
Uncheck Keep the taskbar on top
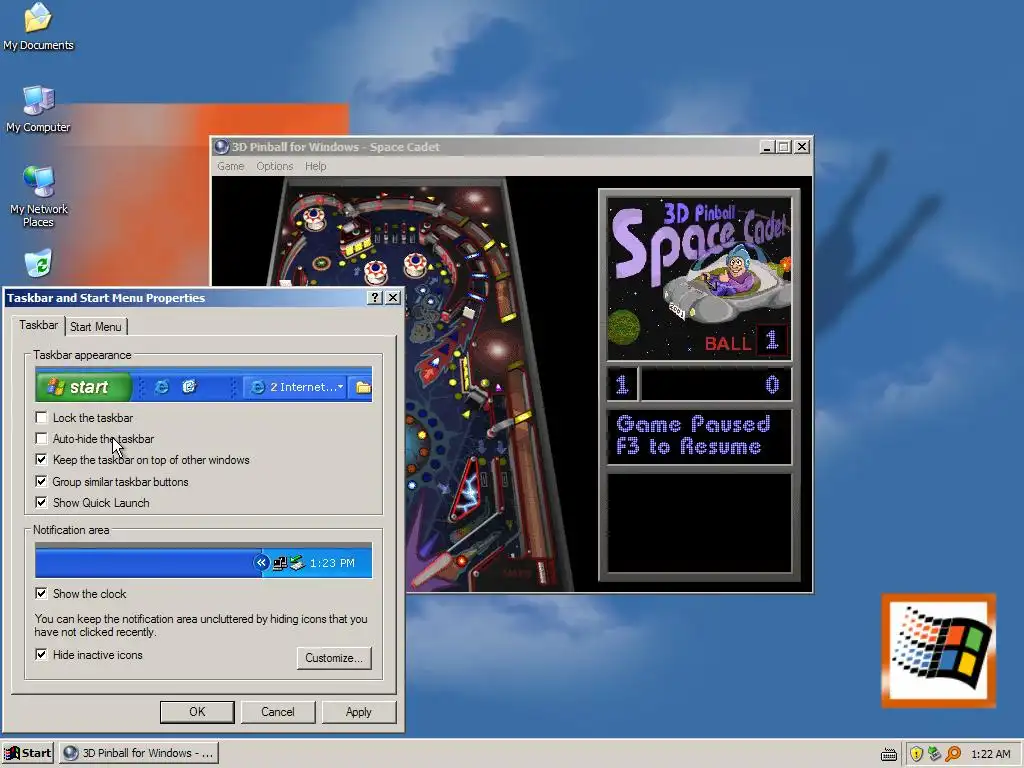click(41, 460)
